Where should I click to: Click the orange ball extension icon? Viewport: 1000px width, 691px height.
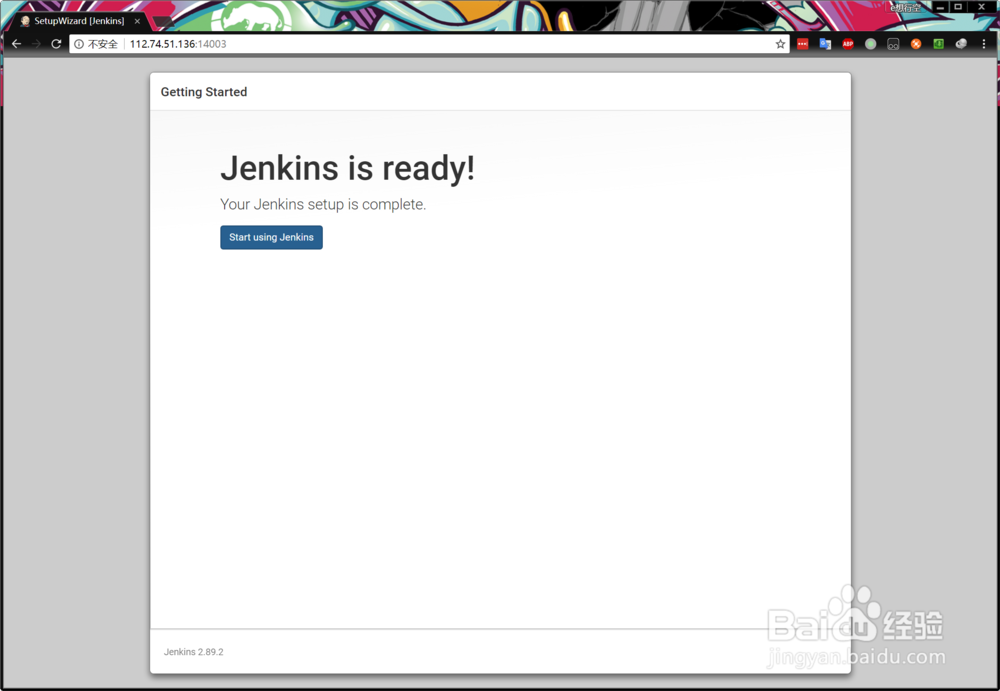point(915,44)
